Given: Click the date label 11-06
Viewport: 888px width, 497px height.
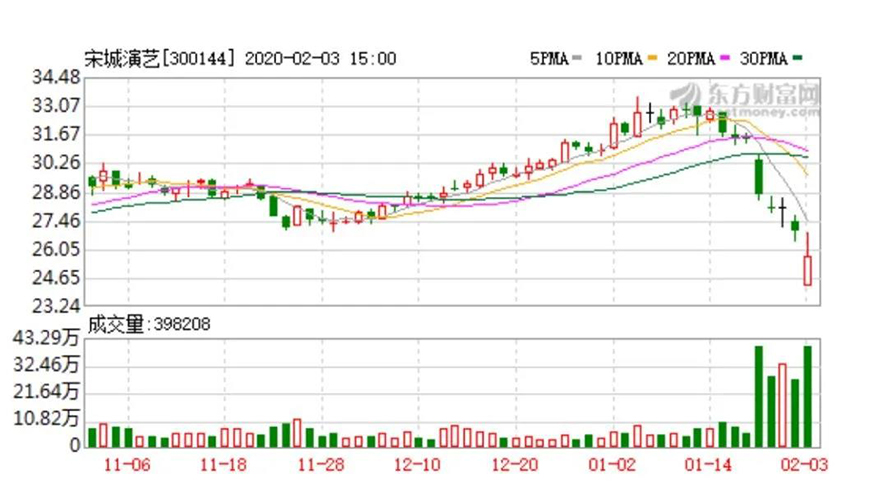Looking at the screenshot, I should [127, 465].
